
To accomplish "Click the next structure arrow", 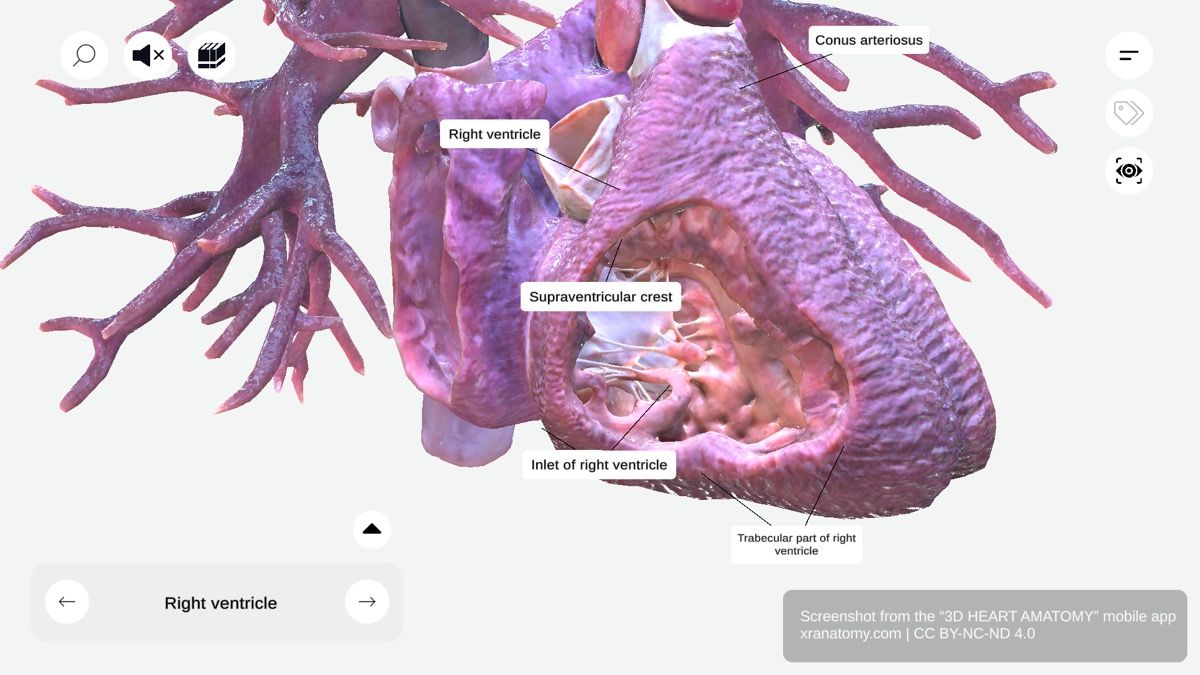I will (367, 601).
